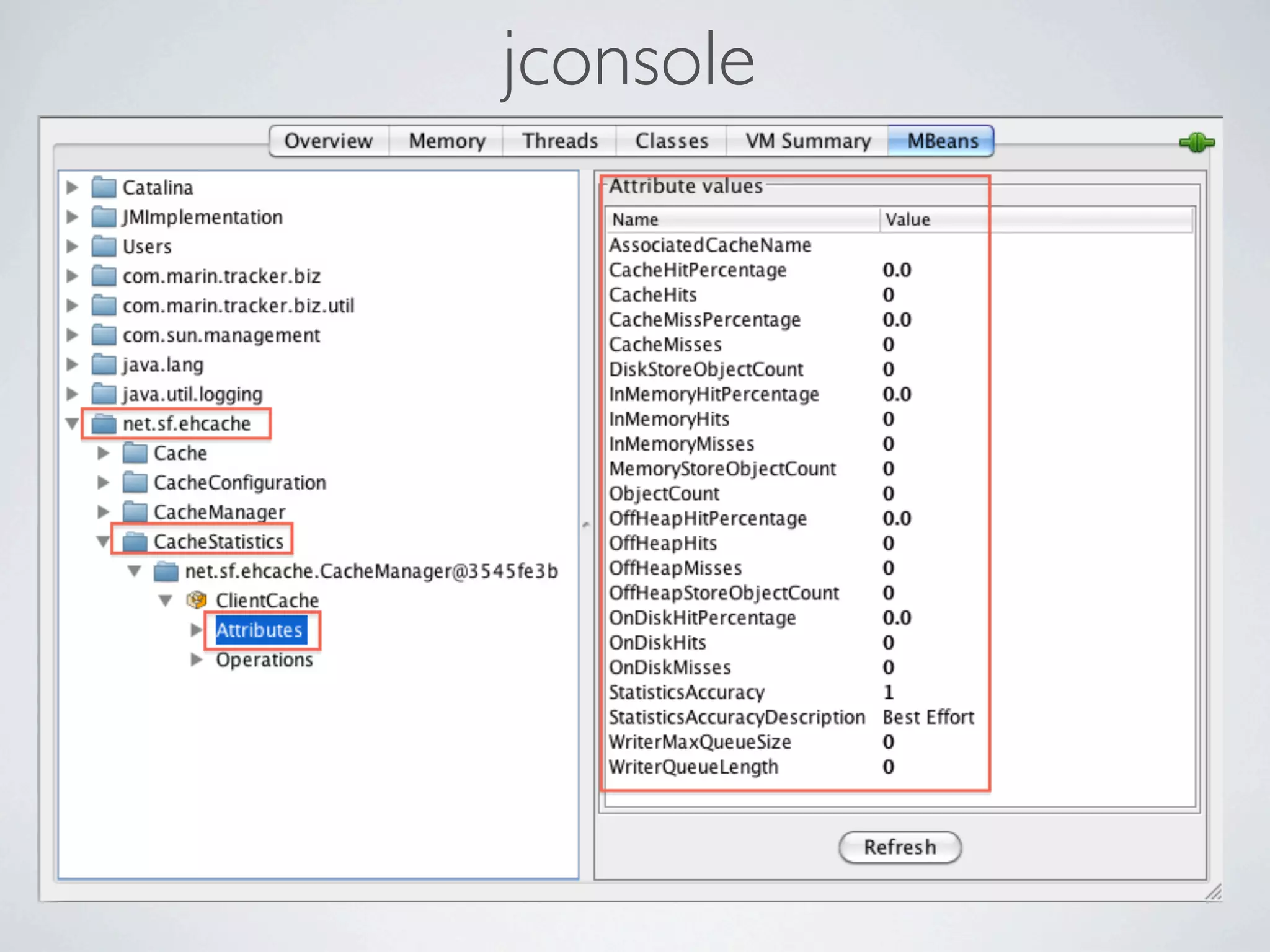Click the java.lang folder icon
The image size is (1270, 952).
104,364
